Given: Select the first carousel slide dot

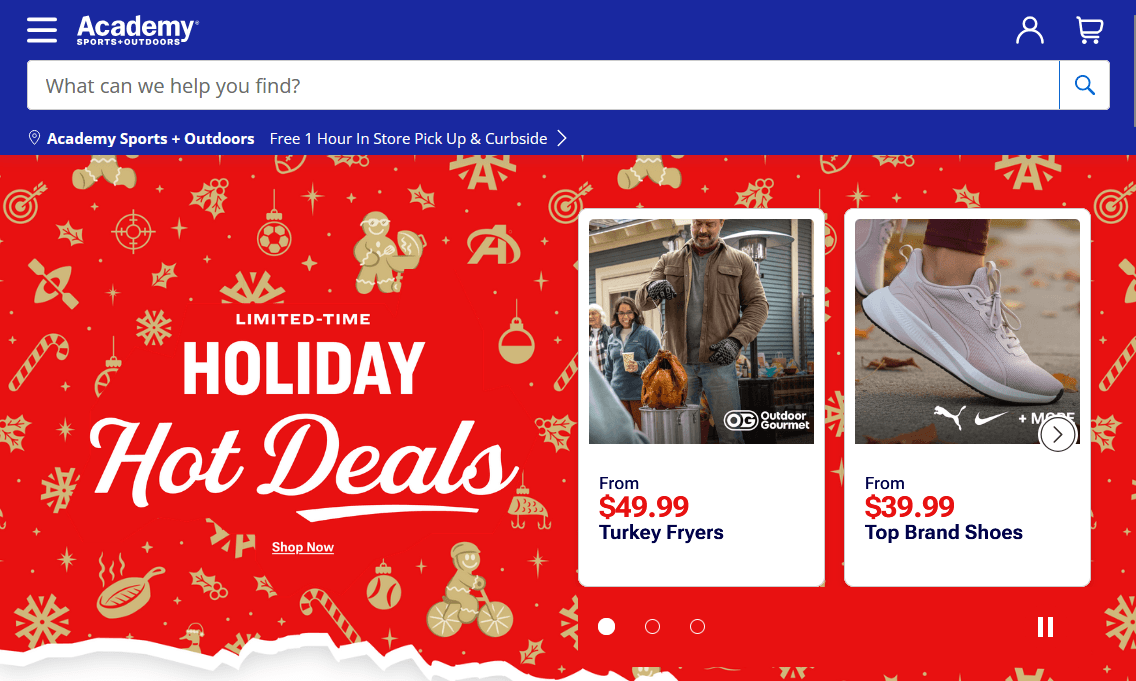Looking at the screenshot, I should (607, 627).
